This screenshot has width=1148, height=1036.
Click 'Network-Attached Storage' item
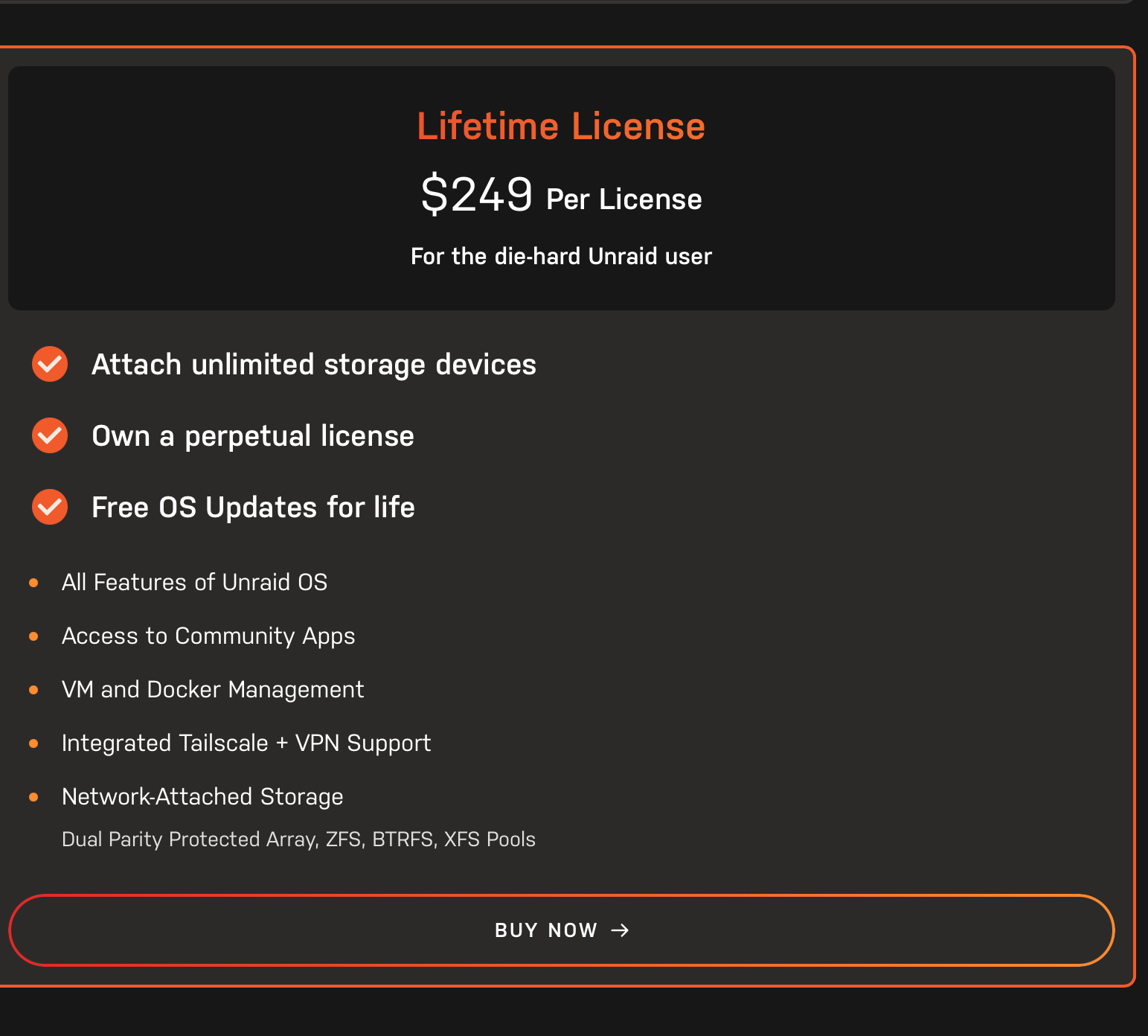[202, 797]
